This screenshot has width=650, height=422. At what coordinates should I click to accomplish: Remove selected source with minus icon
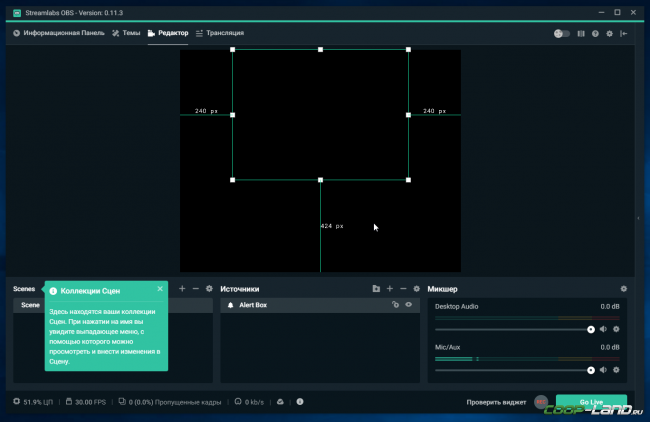click(403, 289)
